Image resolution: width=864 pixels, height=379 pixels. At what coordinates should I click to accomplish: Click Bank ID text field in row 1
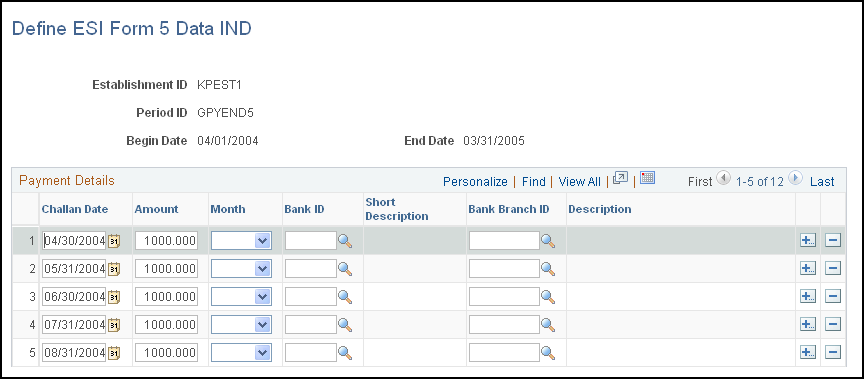(x=311, y=241)
